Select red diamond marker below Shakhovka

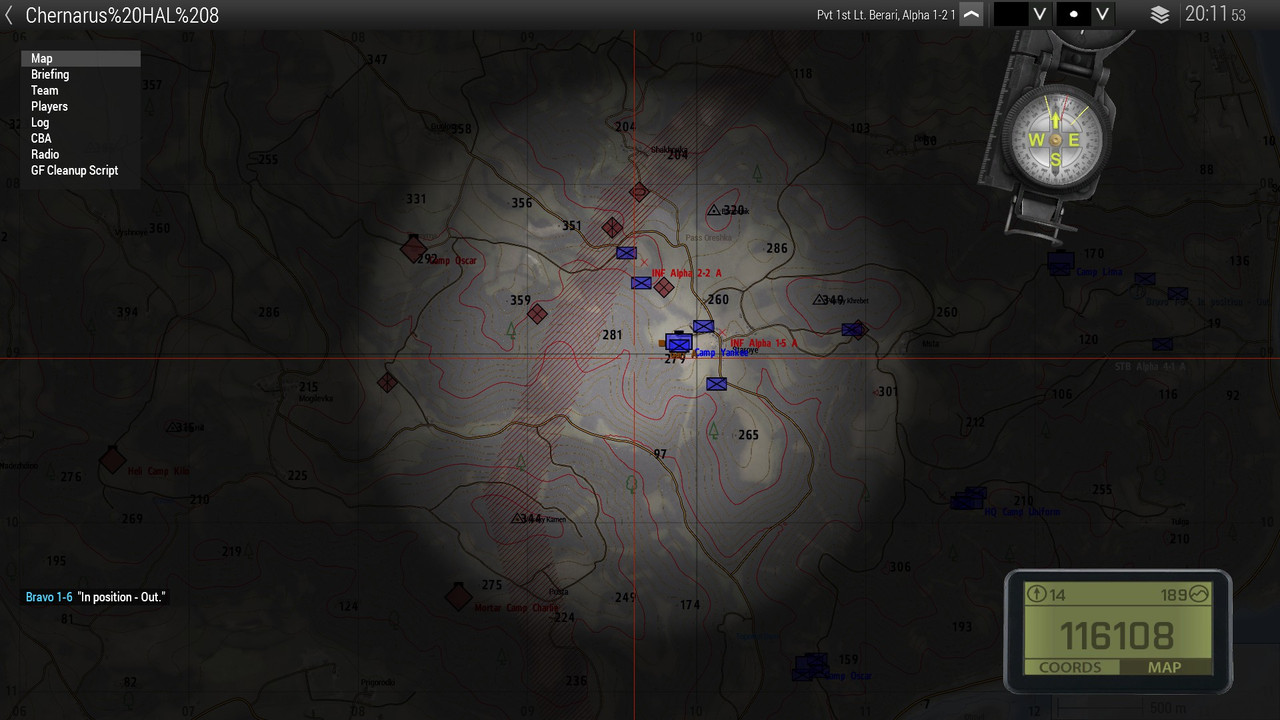pos(639,191)
